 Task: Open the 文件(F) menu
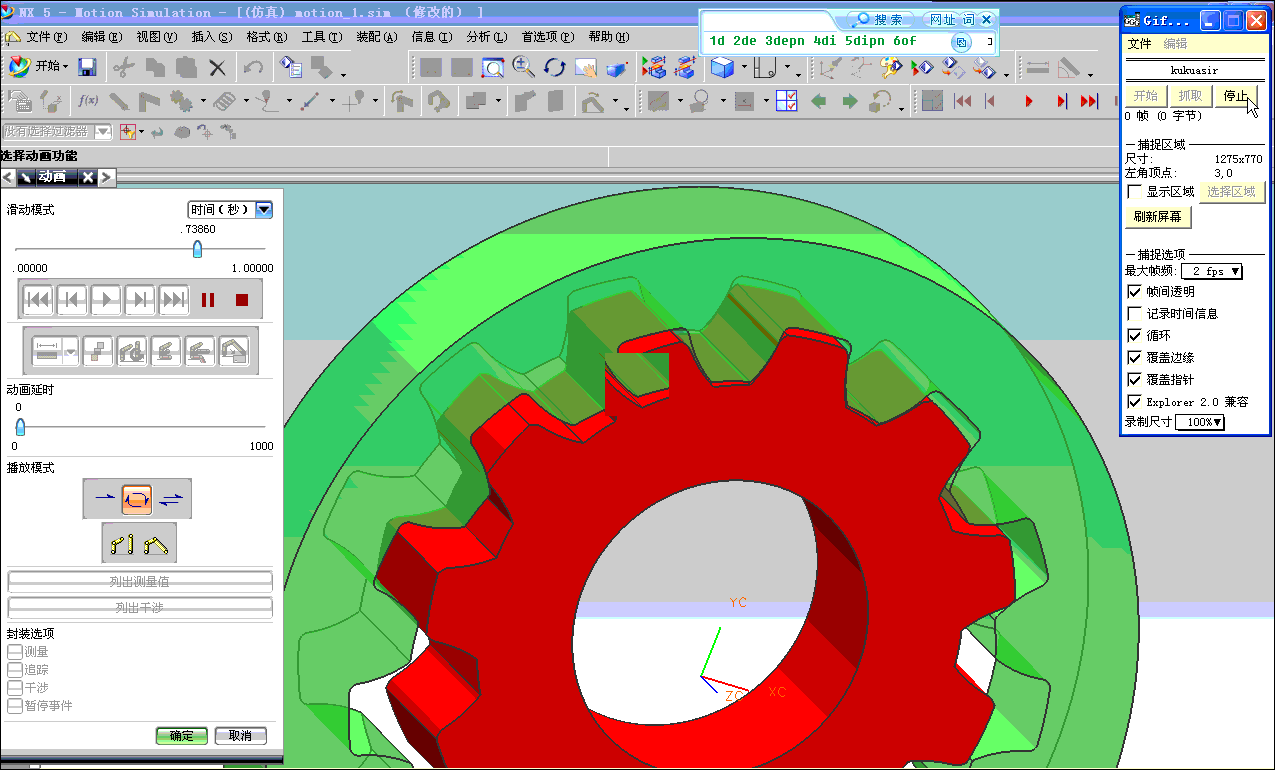coord(47,37)
